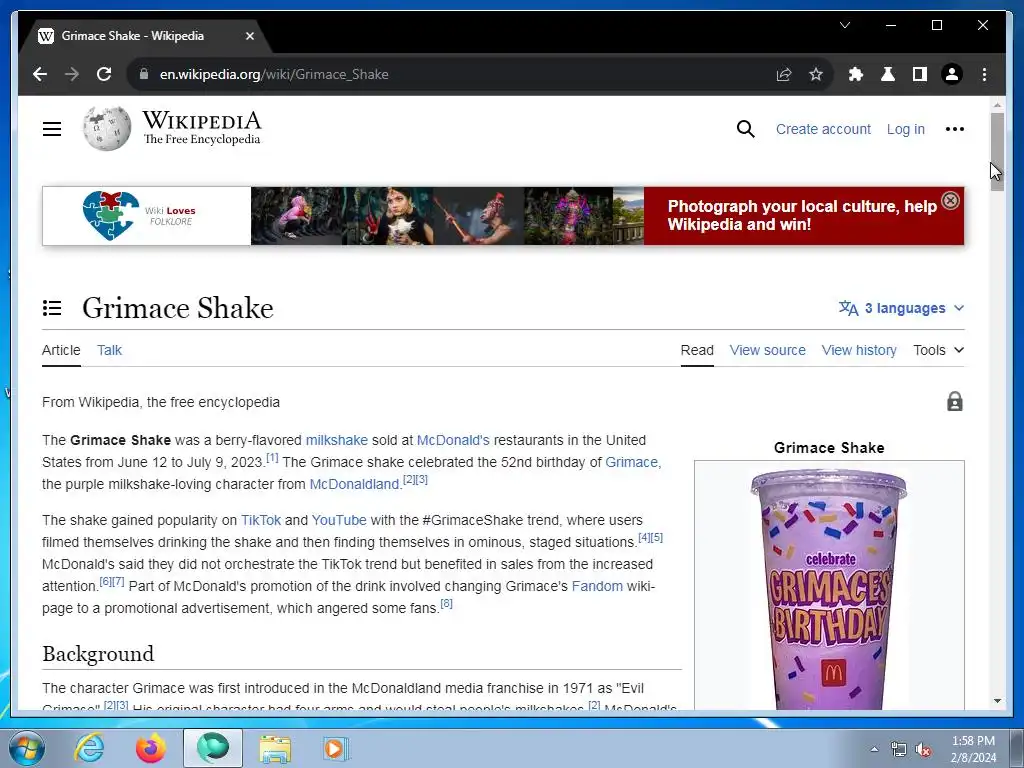
Task: Toggle the browser side panel icon
Action: (x=920, y=74)
